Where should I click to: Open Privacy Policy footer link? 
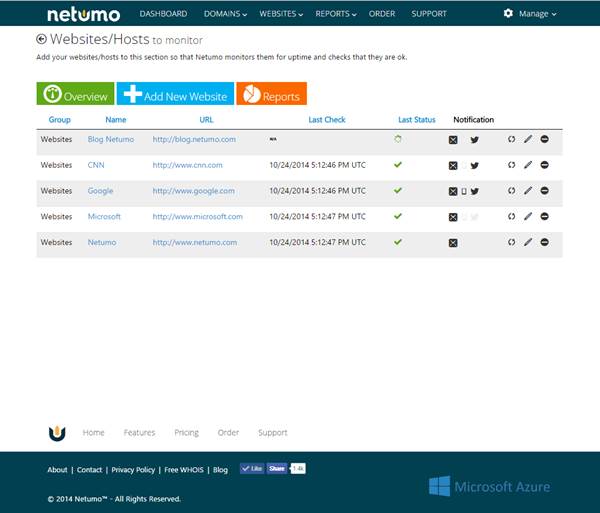click(133, 470)
